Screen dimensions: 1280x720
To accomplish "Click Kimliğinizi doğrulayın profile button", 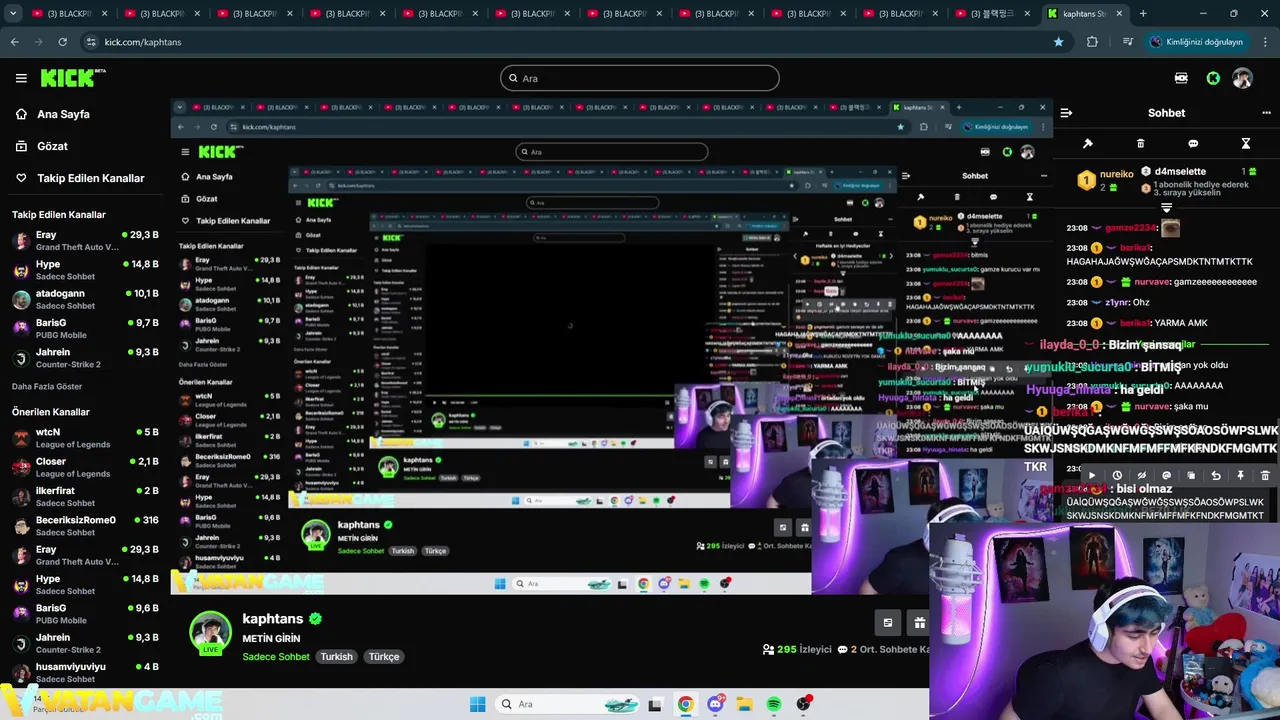I will (1196, 42).
